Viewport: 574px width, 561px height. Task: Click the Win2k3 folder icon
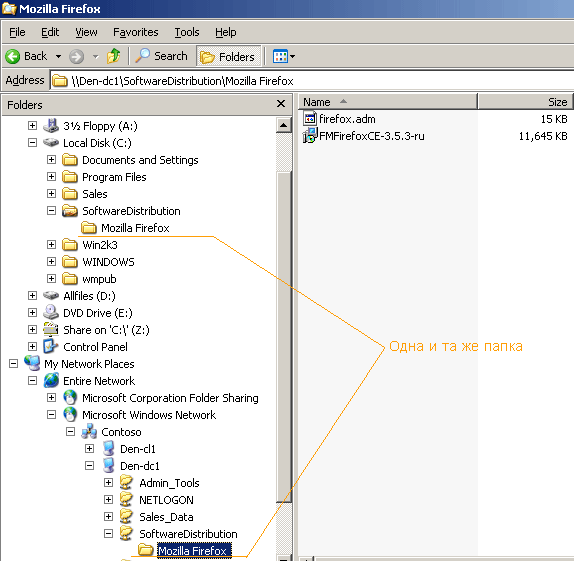pyautogui.click(x=70, y=245)
